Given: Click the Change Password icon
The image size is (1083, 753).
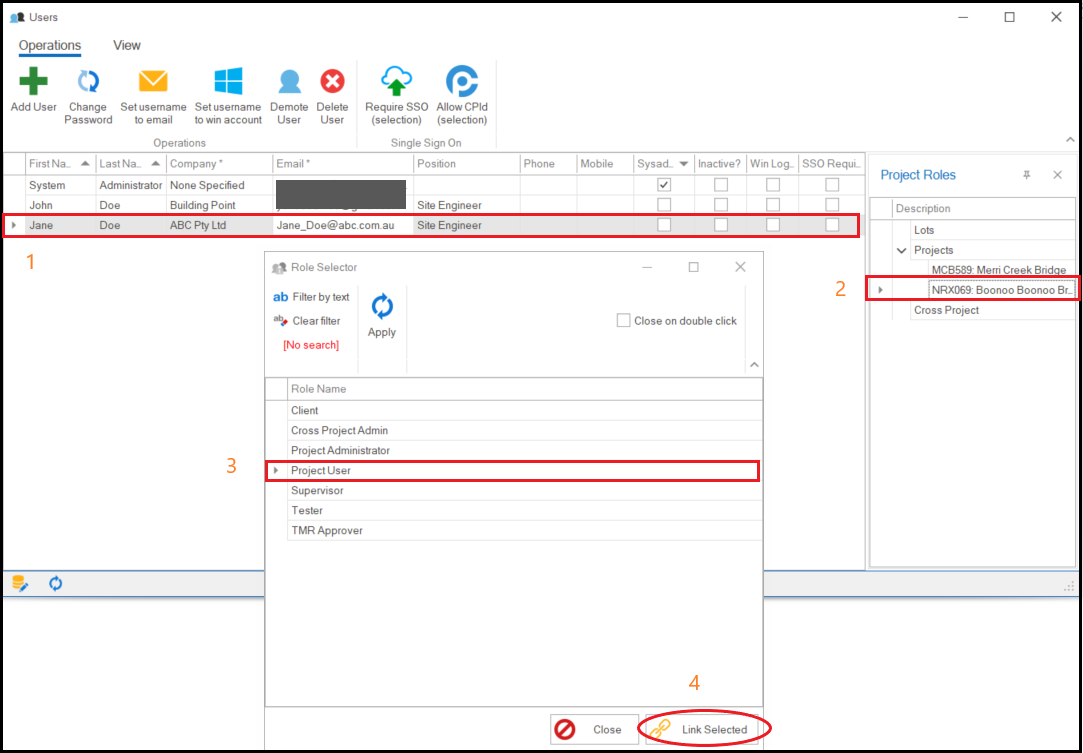Looking at the screenshot, I should pyautogui.click(x=88, y=82).
